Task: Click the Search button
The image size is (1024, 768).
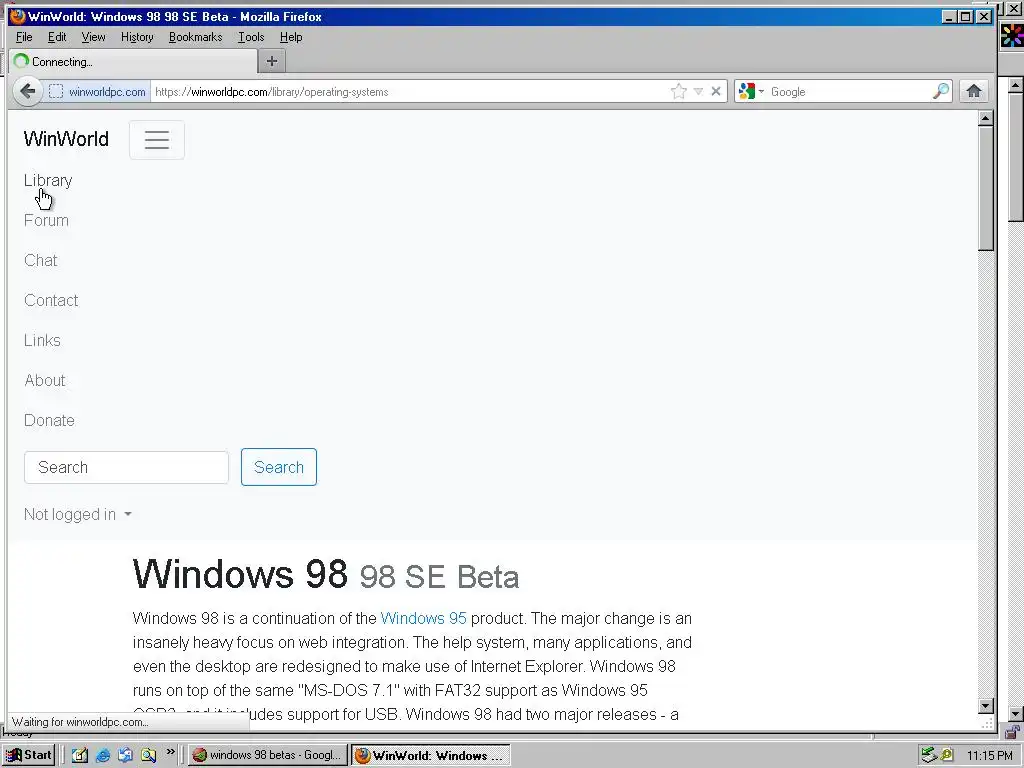Action: pos(279,467)
